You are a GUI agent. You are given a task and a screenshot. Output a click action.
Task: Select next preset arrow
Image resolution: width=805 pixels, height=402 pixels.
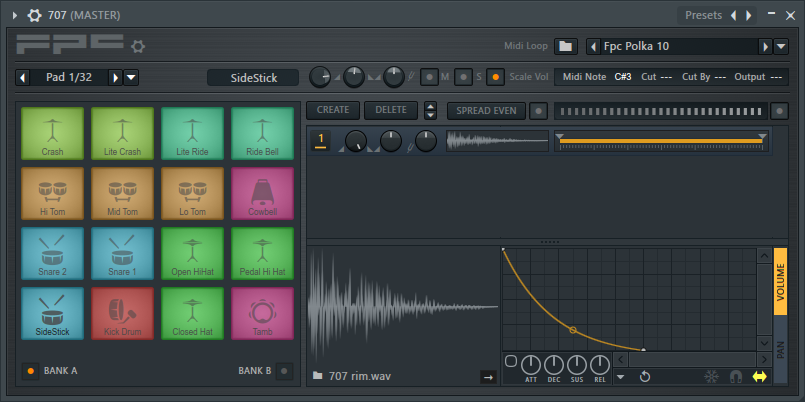coord(749,15)
